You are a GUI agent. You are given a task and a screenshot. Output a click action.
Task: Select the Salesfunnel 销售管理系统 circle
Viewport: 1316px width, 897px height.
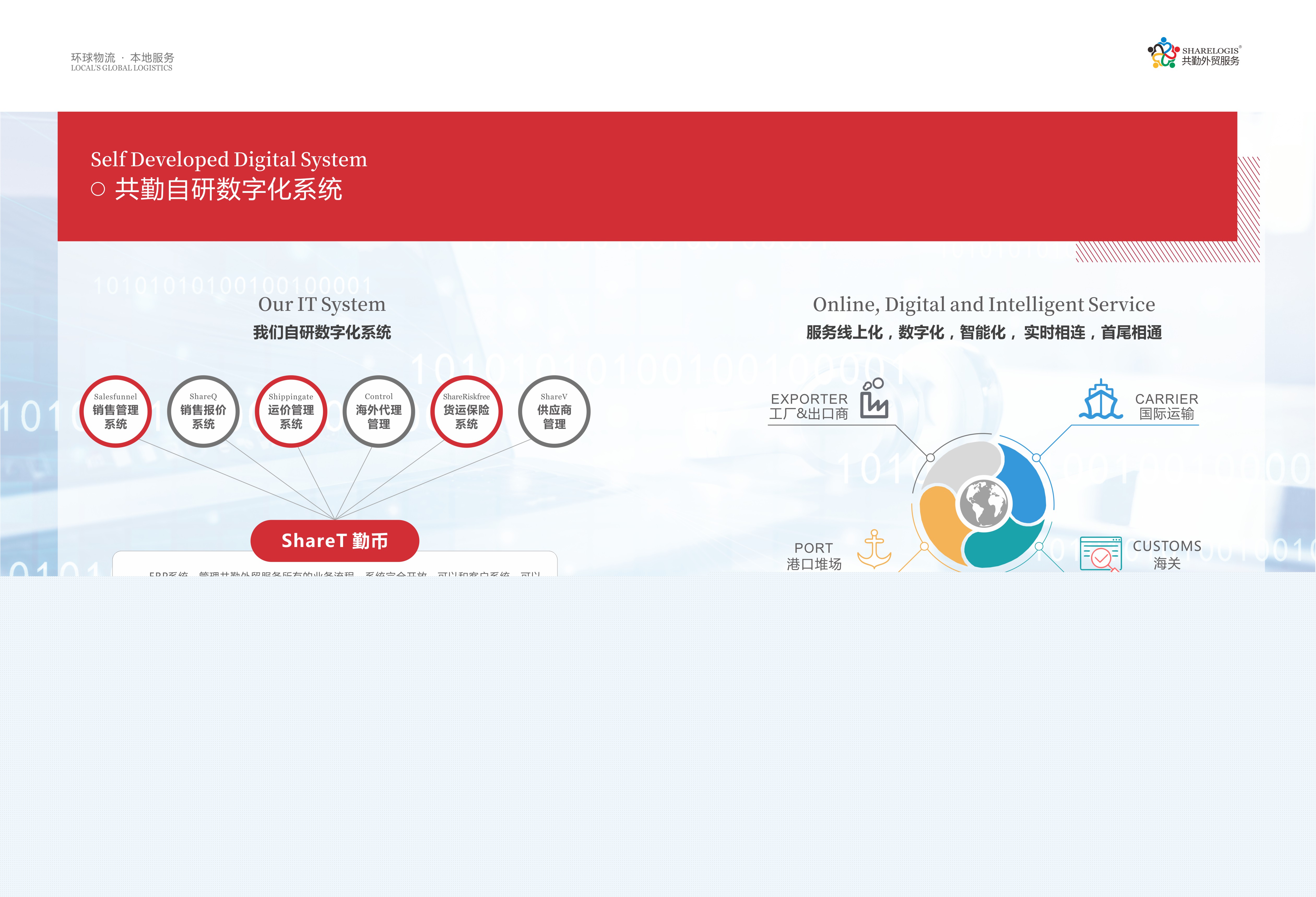pos(115,411)
